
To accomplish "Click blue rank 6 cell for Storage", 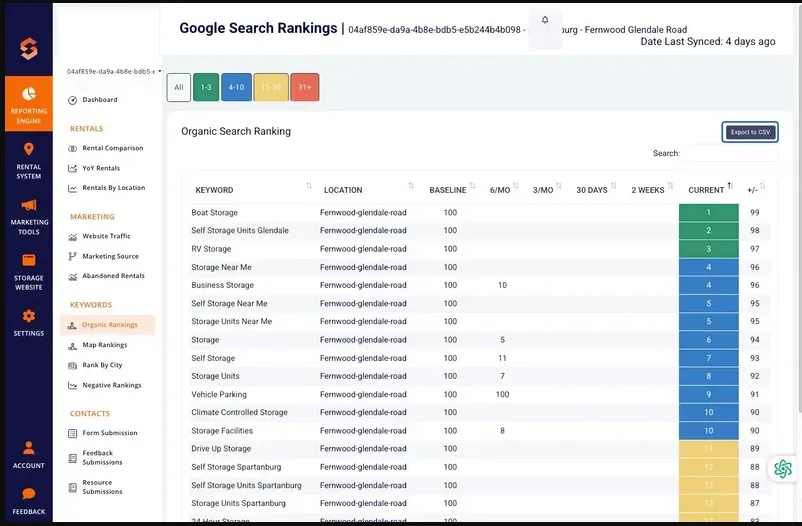I will point(708,340).
